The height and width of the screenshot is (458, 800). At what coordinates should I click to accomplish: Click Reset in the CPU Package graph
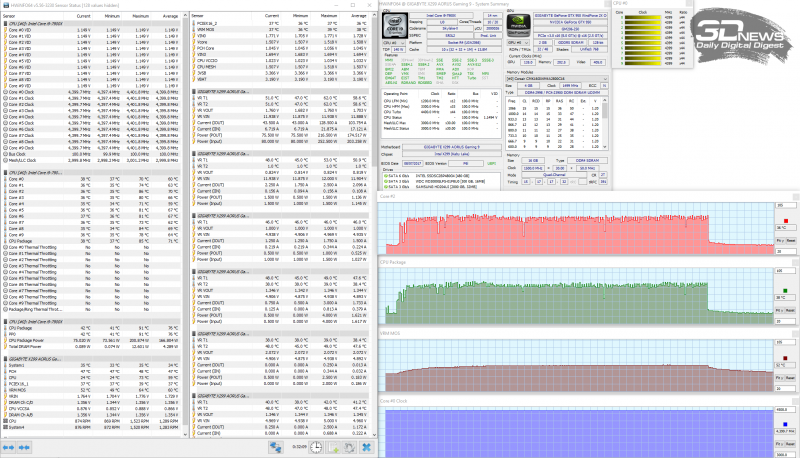[x=791, y=310]
